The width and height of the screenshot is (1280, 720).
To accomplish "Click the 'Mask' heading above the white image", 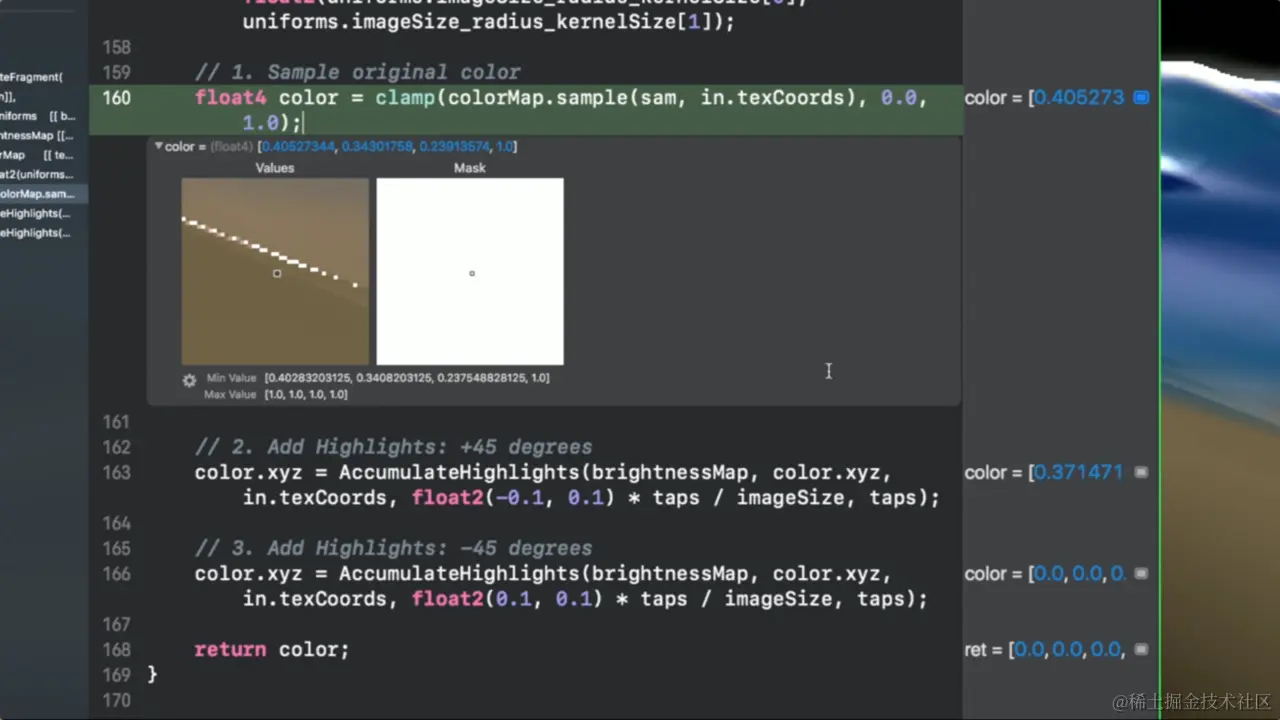I will coord(470,168).
